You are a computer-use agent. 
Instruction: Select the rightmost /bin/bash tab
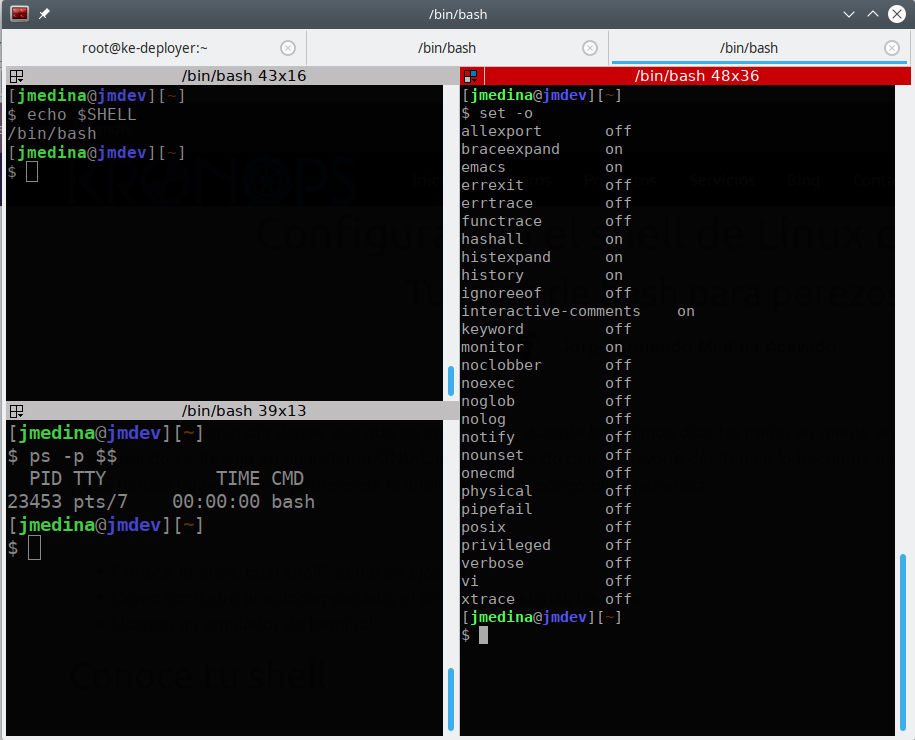(748, 48)
